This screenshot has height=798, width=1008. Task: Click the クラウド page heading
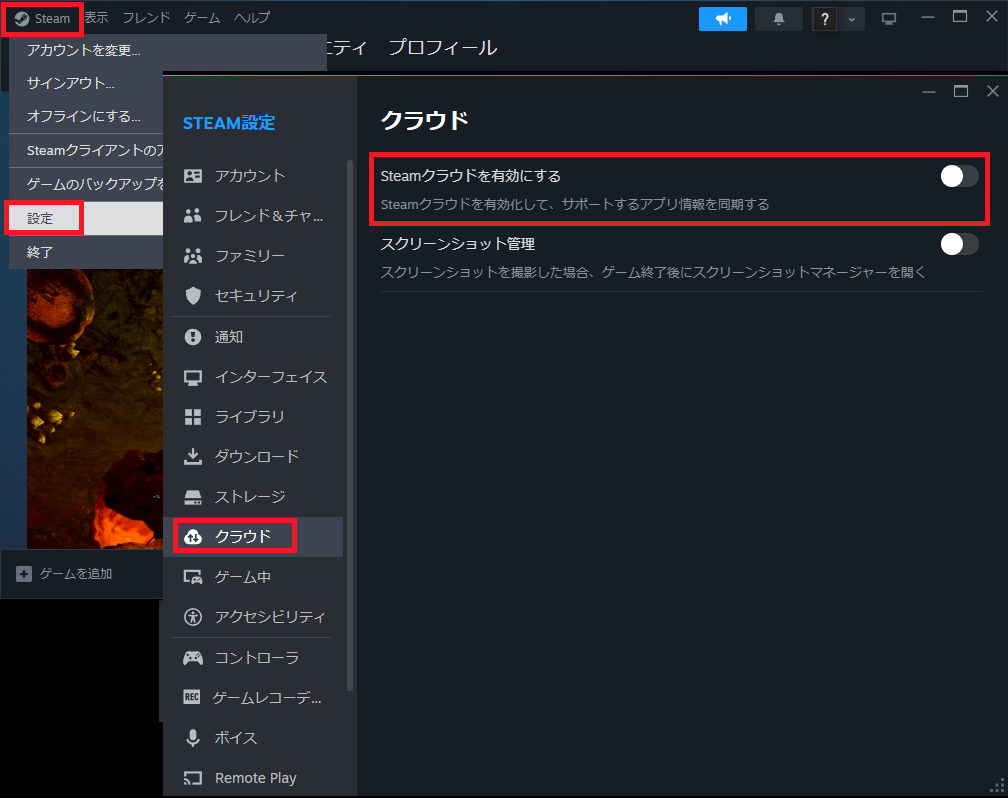424,120
